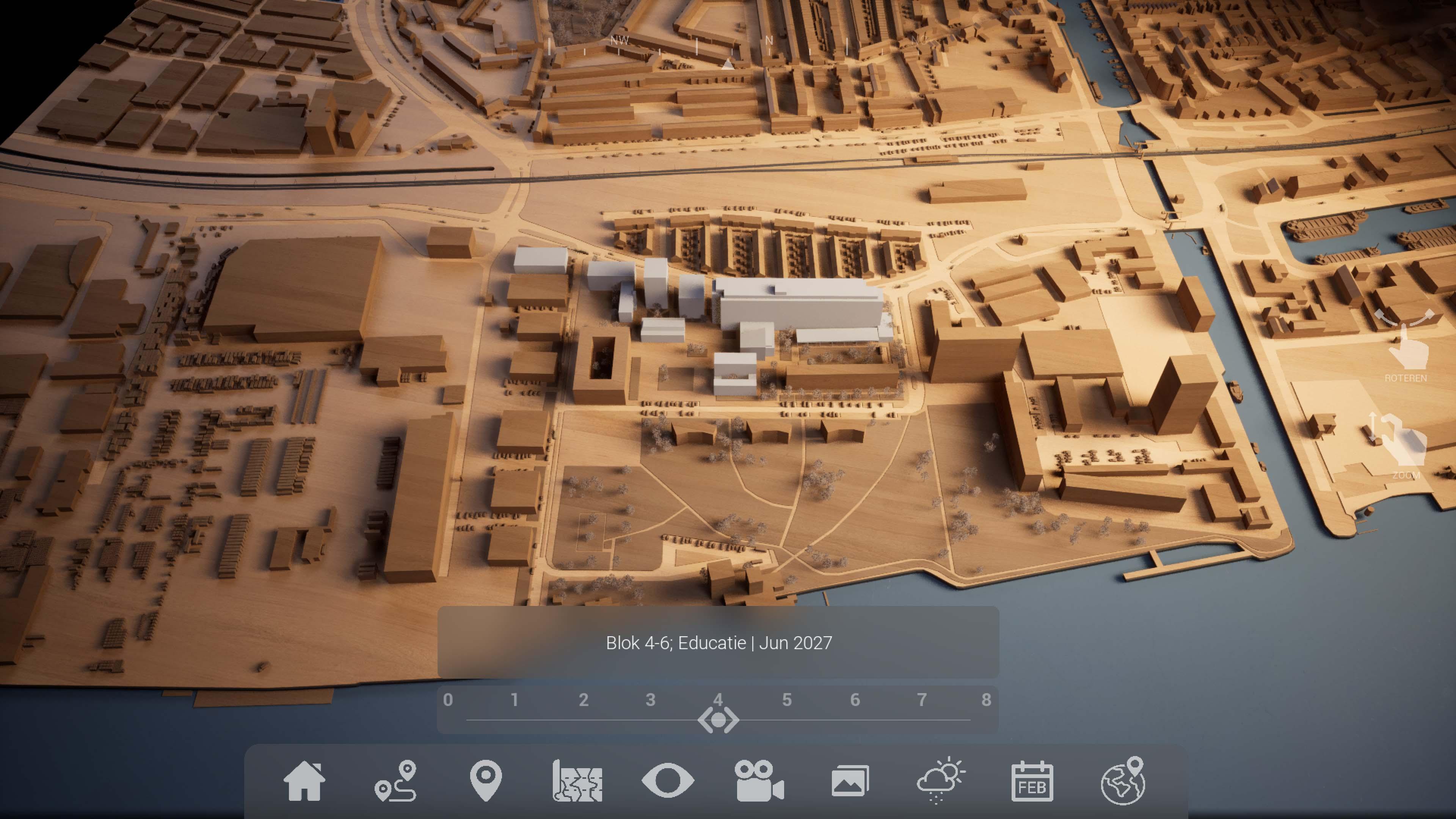Select the location pin icon
The width and height of the screenshot is (1456, 819).
pyautogui.click(x=485, y=781)
